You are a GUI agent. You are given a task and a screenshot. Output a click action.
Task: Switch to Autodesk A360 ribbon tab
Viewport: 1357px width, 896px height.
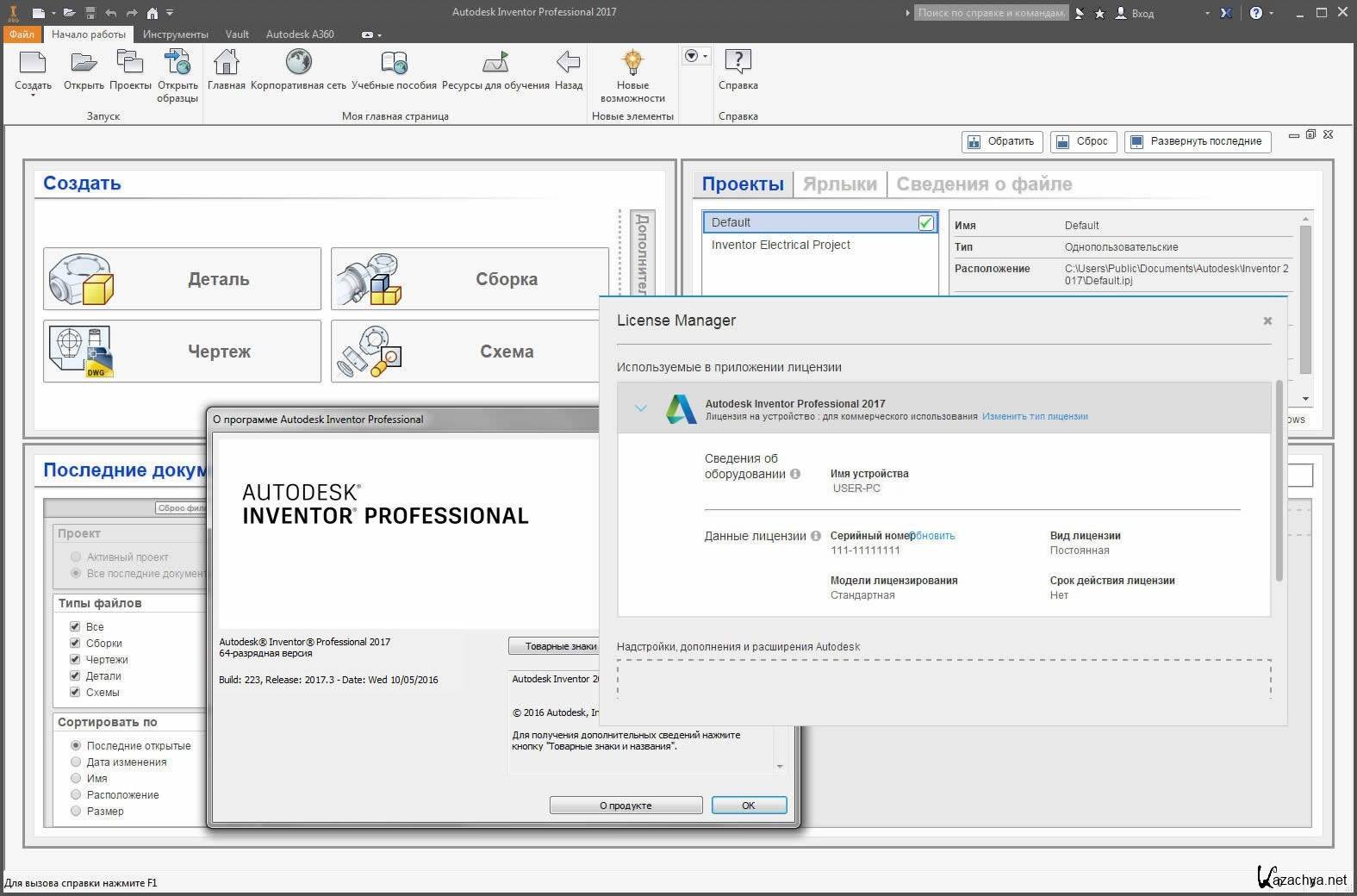(300, 34)
